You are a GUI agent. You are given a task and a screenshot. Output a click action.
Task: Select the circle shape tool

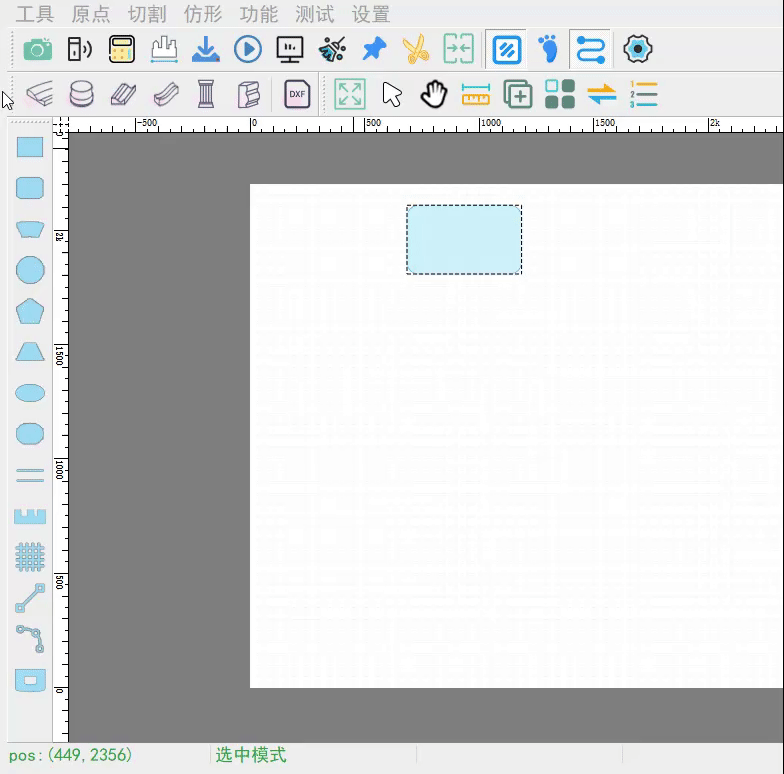point(30,270)
